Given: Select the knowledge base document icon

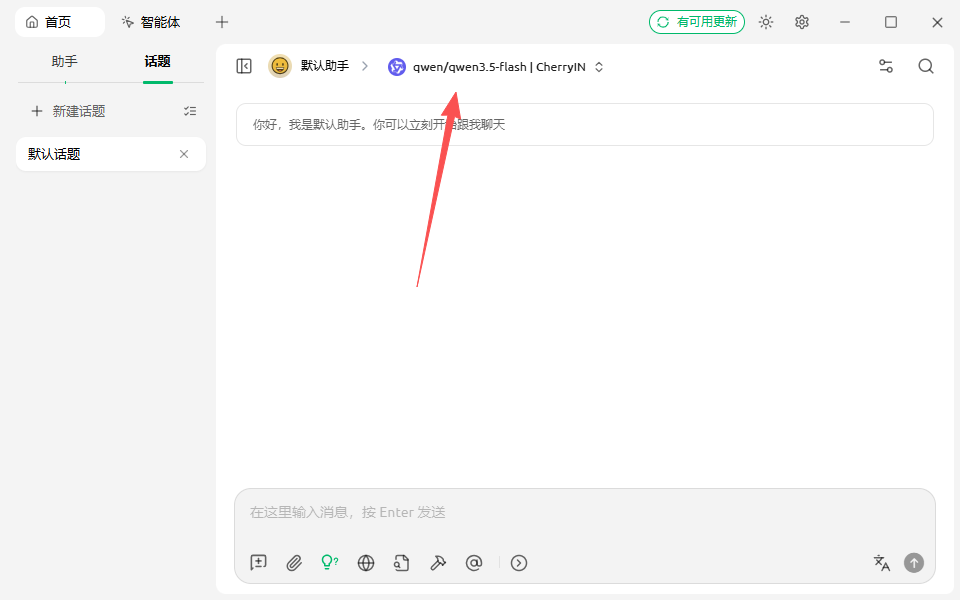Looking at the screenshot, I should (x=402, y=563).
